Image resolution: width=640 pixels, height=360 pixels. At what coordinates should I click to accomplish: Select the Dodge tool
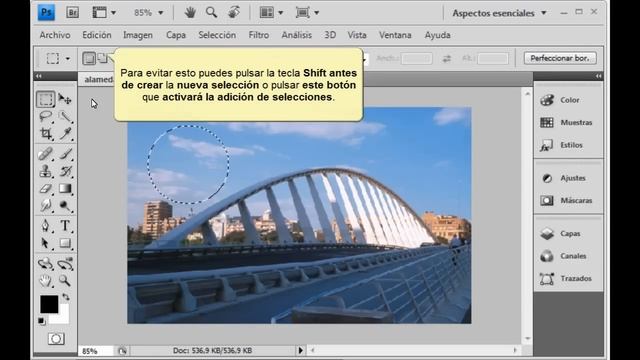(65, 205)
